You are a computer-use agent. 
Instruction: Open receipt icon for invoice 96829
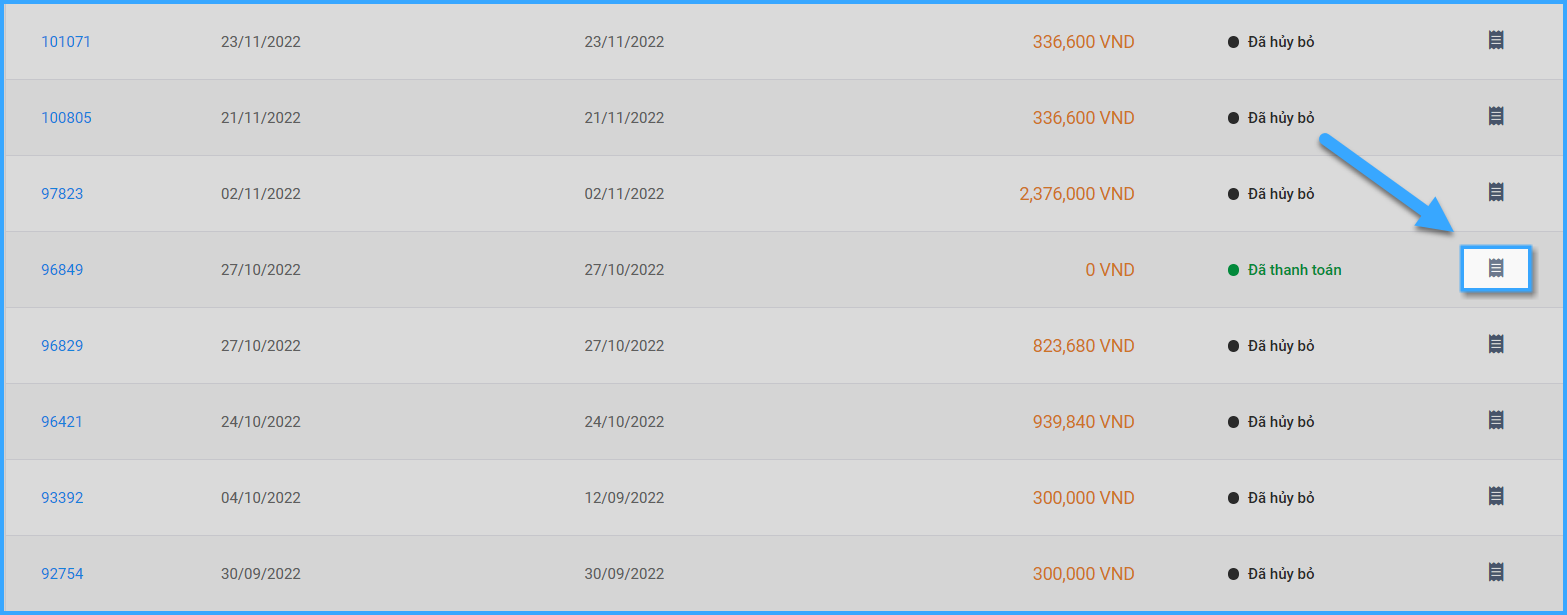1496,344
